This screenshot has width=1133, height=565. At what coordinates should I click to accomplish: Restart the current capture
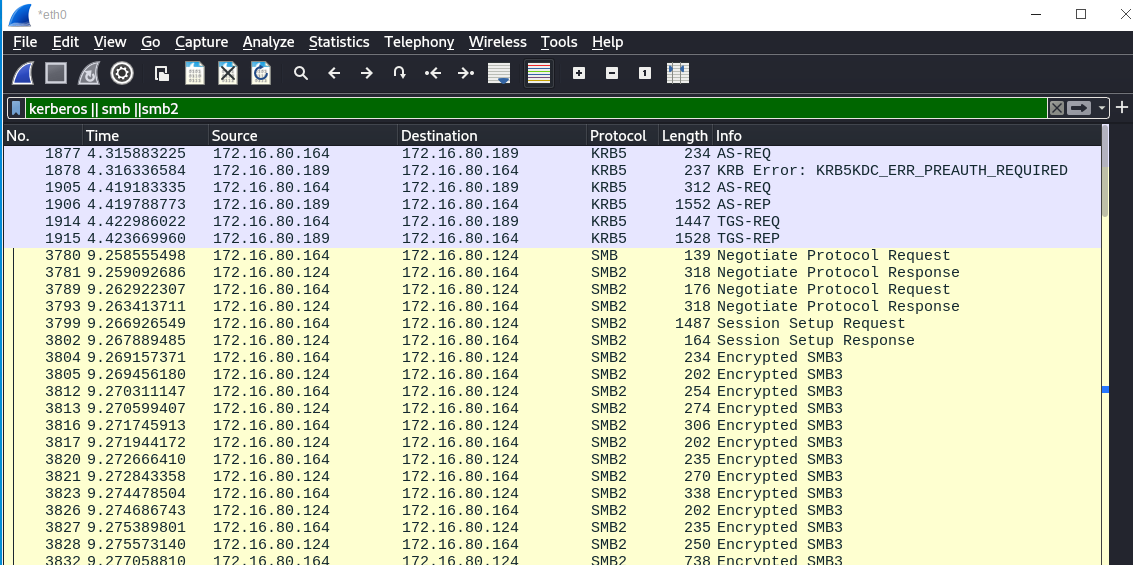pos(89,73)
